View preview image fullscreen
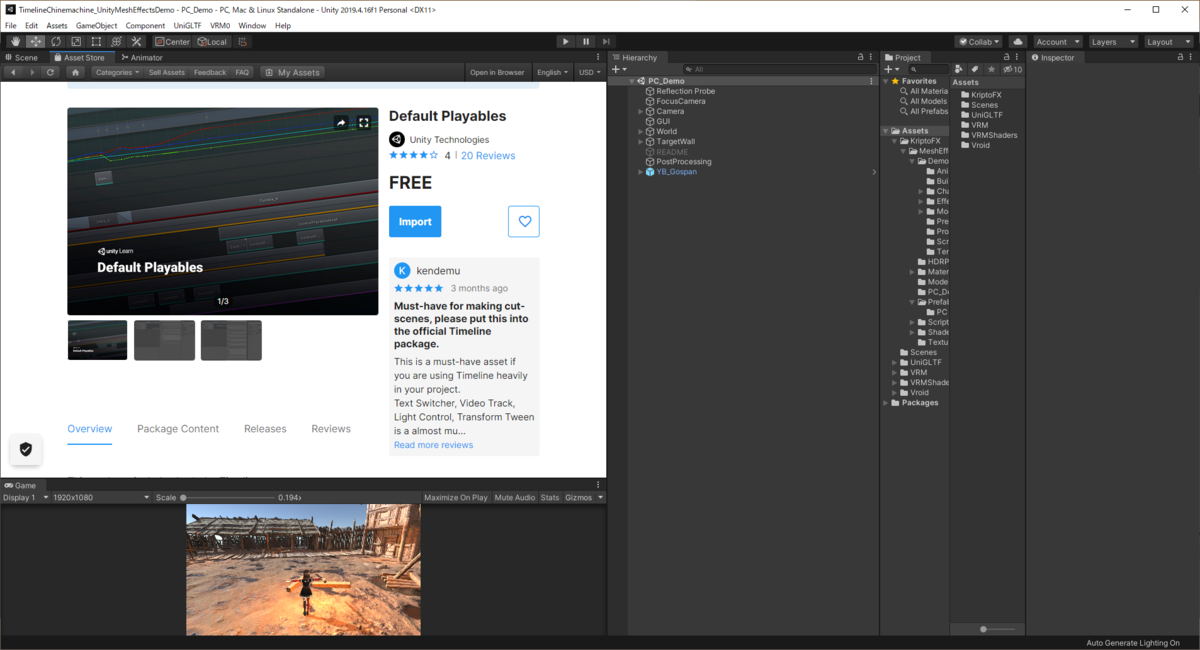The height and width of the screenshot is (650, 1200). tap(364, 122)
